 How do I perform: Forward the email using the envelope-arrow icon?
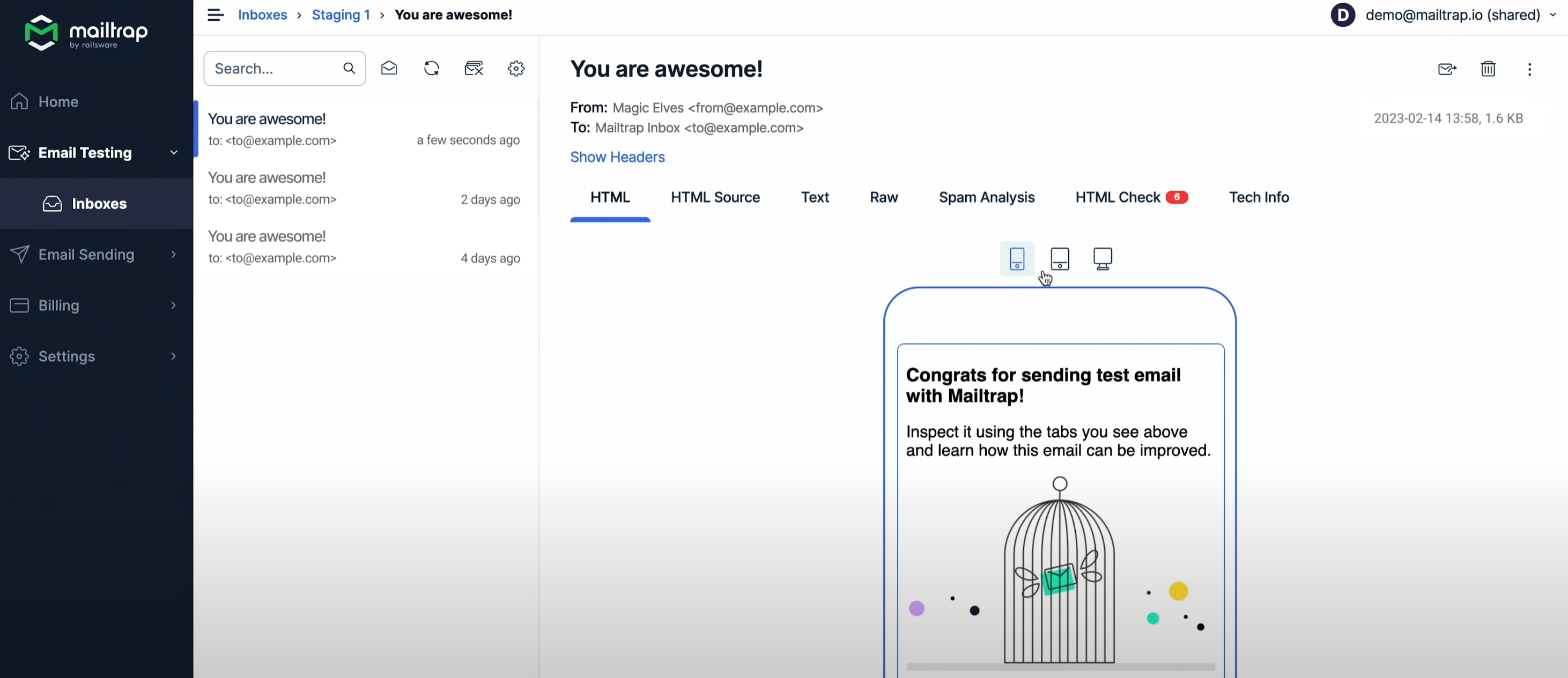pos(1447,69)
